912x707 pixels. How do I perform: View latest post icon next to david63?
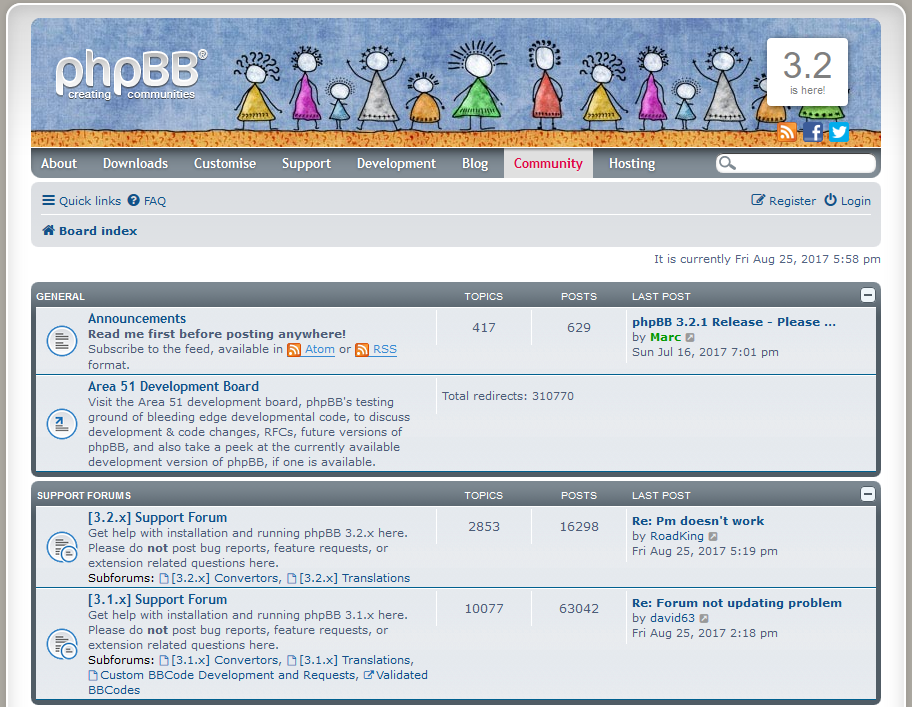[704, 618]
